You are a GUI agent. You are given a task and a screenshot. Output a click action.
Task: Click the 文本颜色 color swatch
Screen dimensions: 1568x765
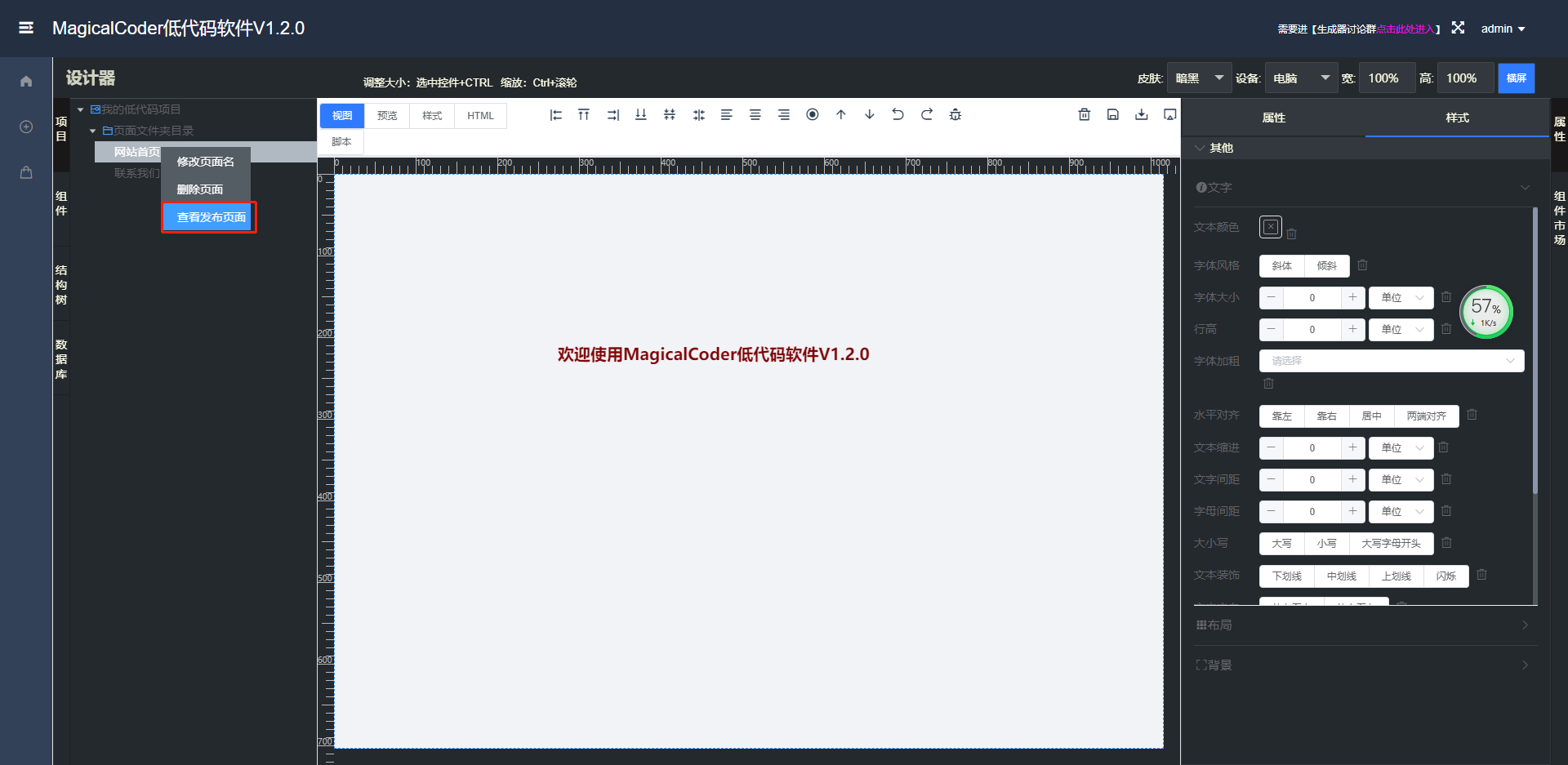tap(1270, 227)
